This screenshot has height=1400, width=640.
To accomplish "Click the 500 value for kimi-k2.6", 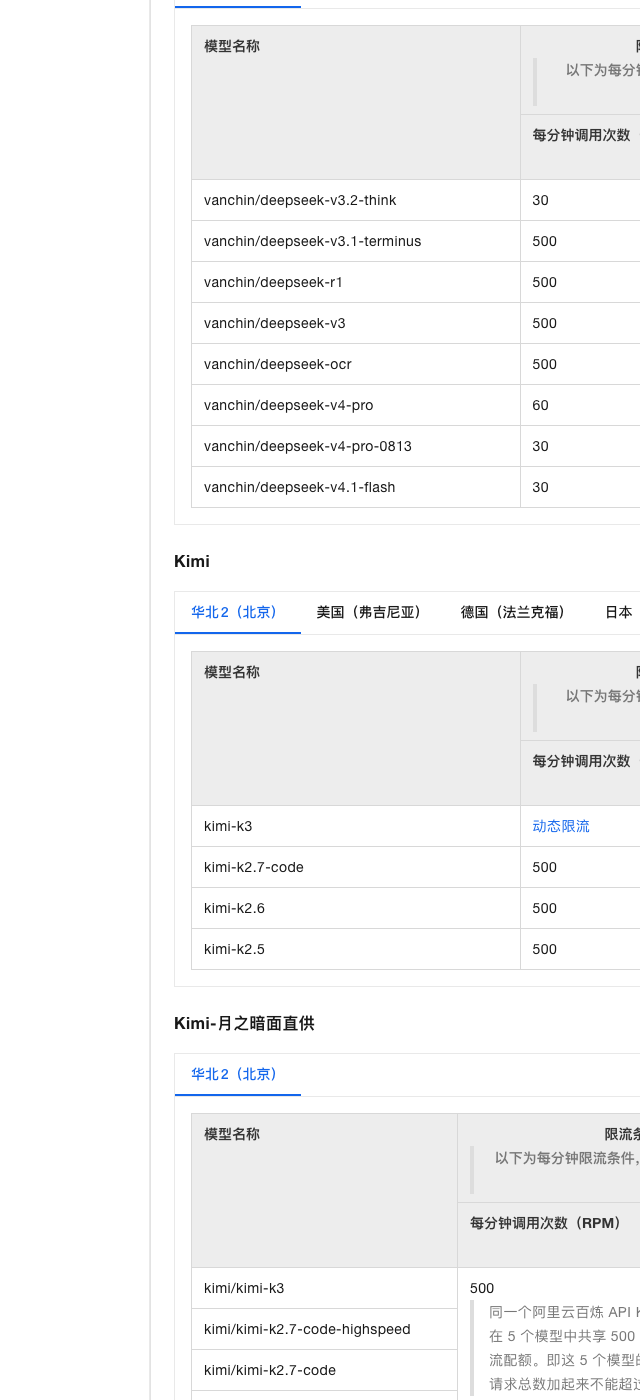I will coord(545,908).
